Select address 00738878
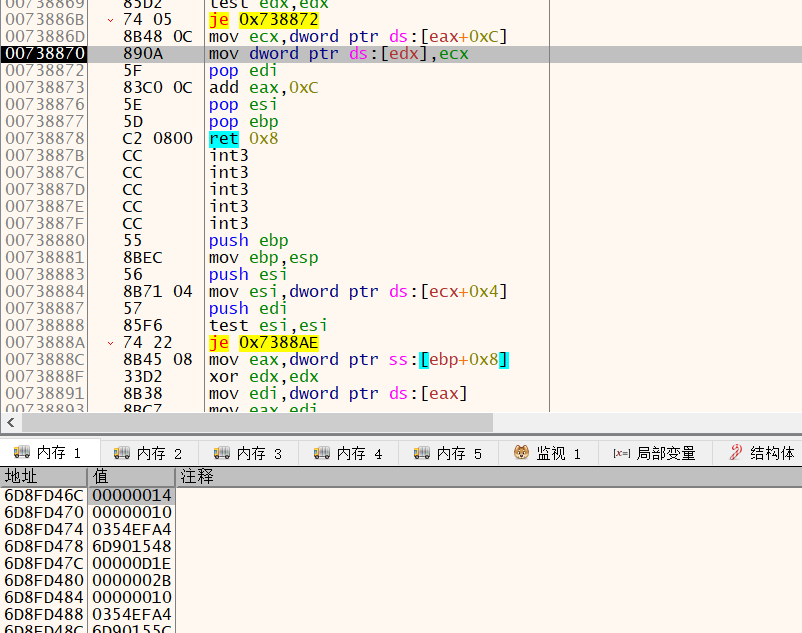The height and width of the screenshot is (633, 802). point(44,139)
